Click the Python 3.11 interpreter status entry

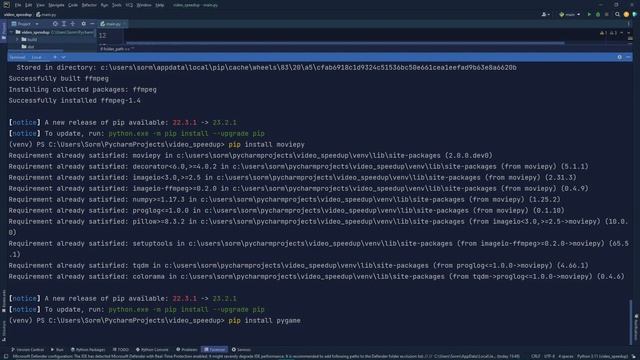[602, 356]
